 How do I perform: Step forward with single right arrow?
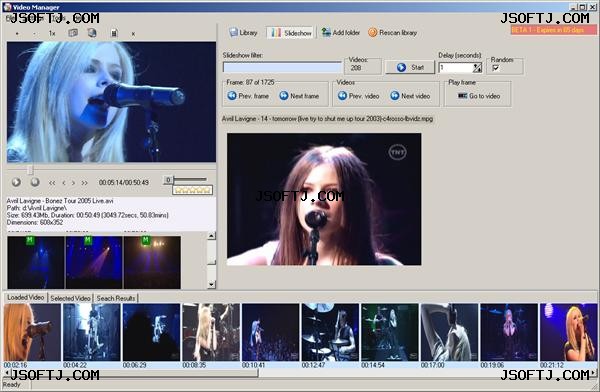(x=73, y=183)
